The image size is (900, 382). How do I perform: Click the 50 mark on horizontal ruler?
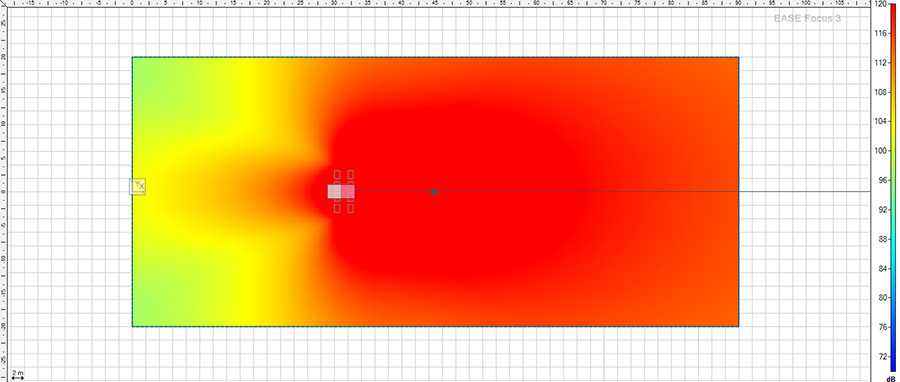(x=469, y=3)
